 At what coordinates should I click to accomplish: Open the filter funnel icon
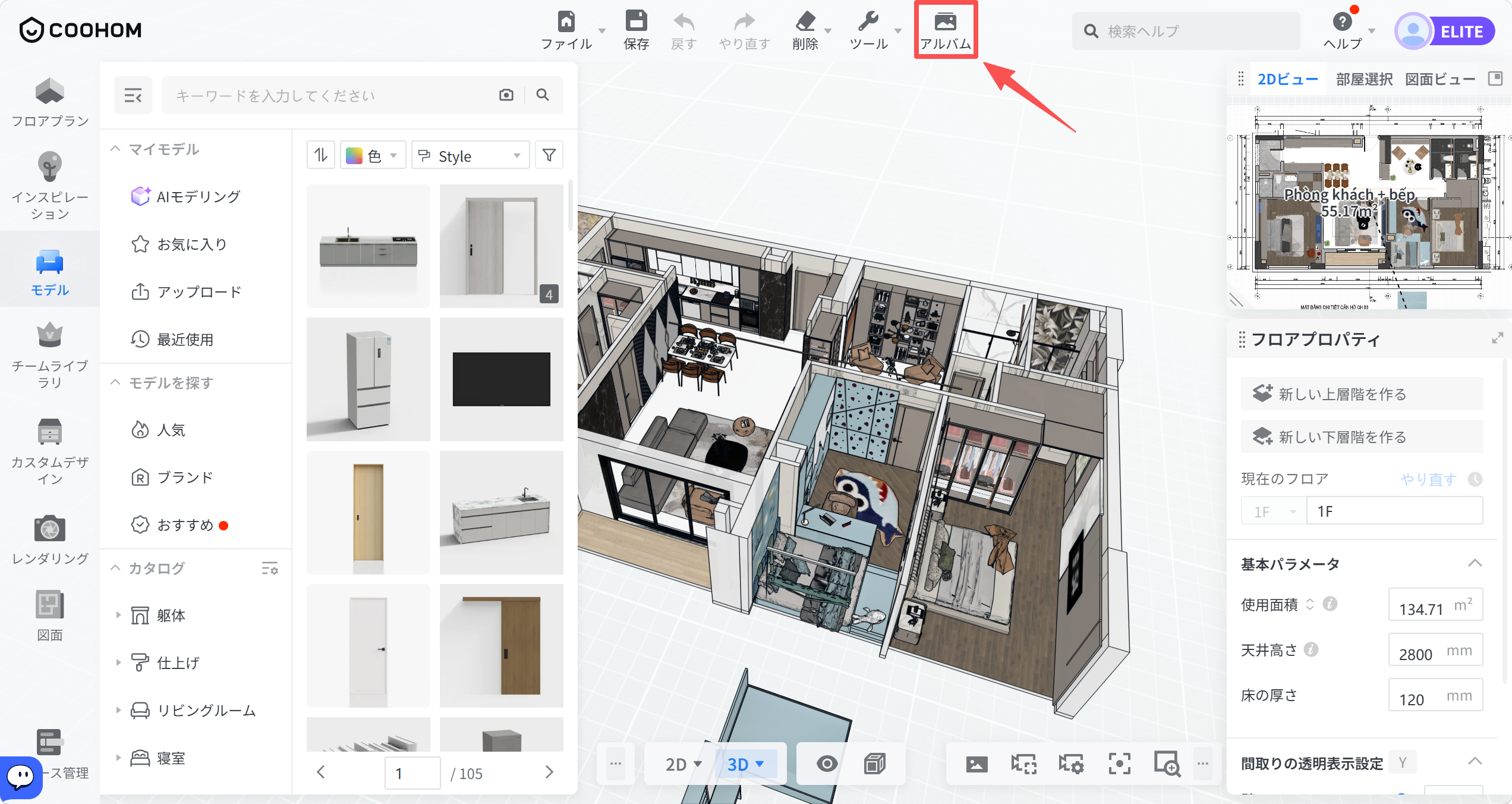pyautogui.click(x=549, y=155)
